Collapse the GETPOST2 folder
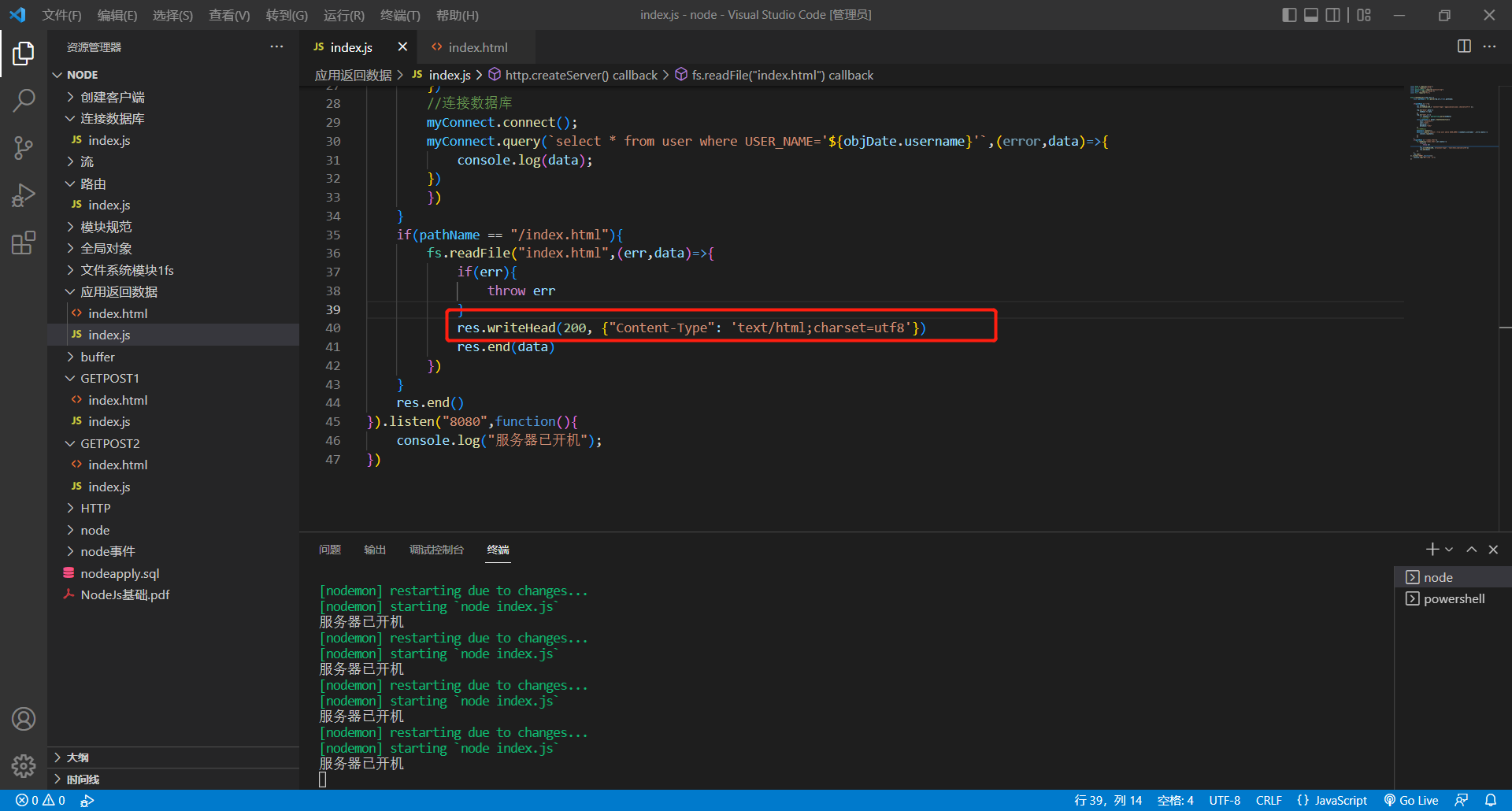The height and width of the screenshot is (811, 1512). [173, 443]
